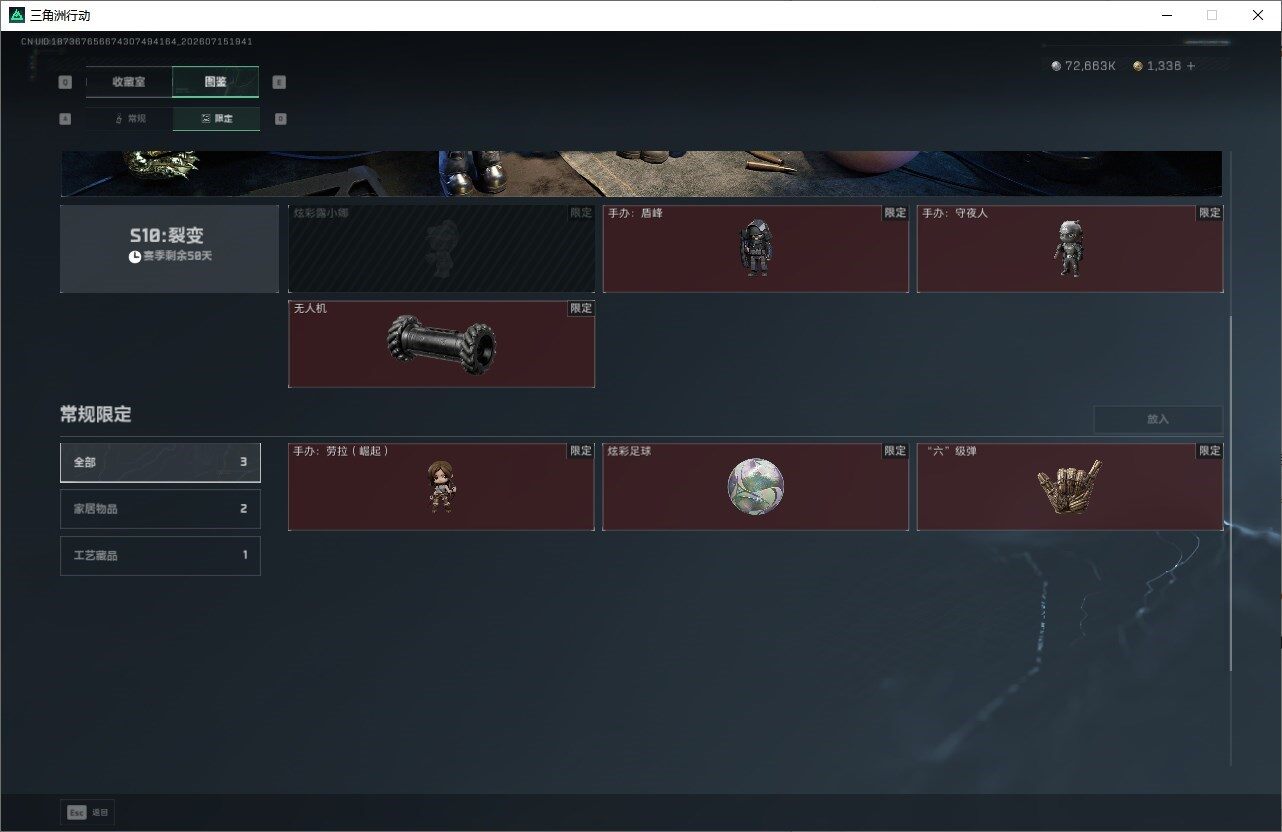Click the 守夜人 figurine image
Screen dimensions: 1282x832
point(1069,249)
